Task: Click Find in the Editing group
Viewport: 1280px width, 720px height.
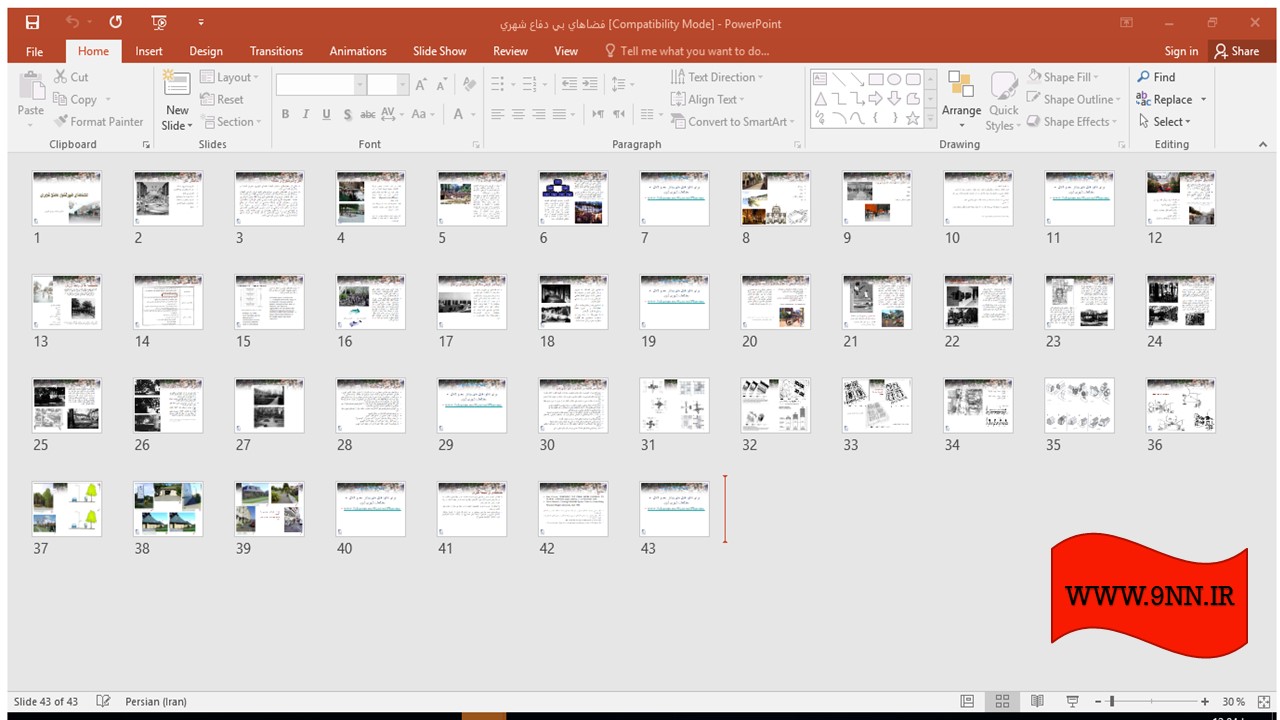Action: [x=1156, y=77]
